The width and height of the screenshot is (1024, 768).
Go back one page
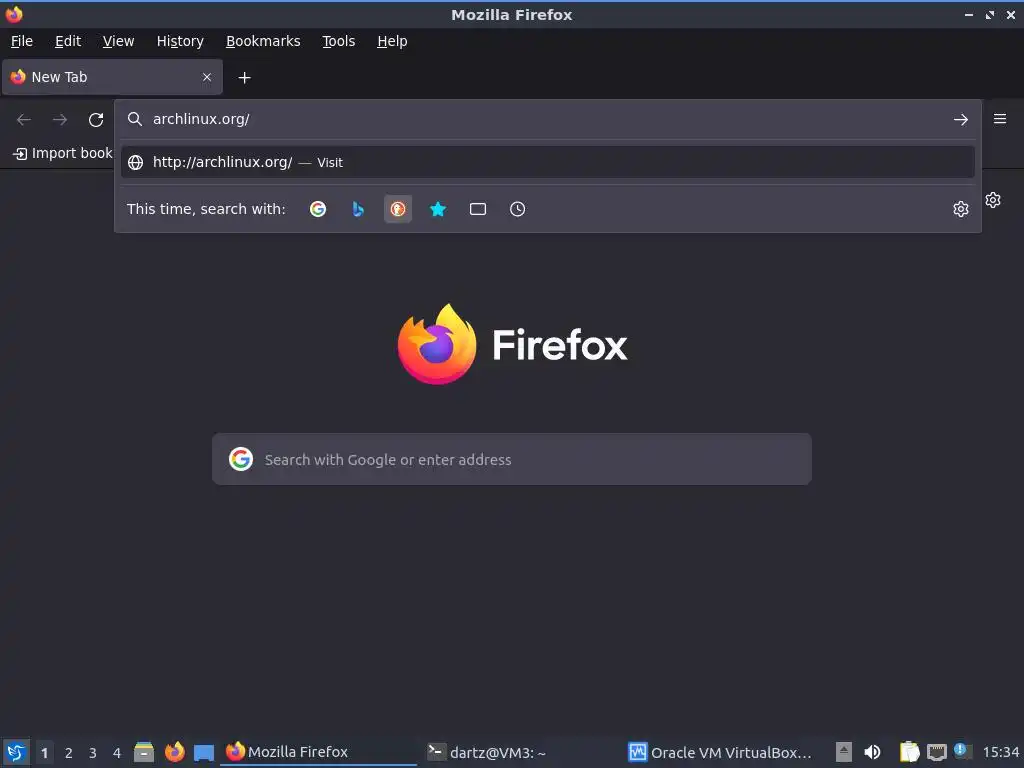pyautogui.click(x=24, y=120)
